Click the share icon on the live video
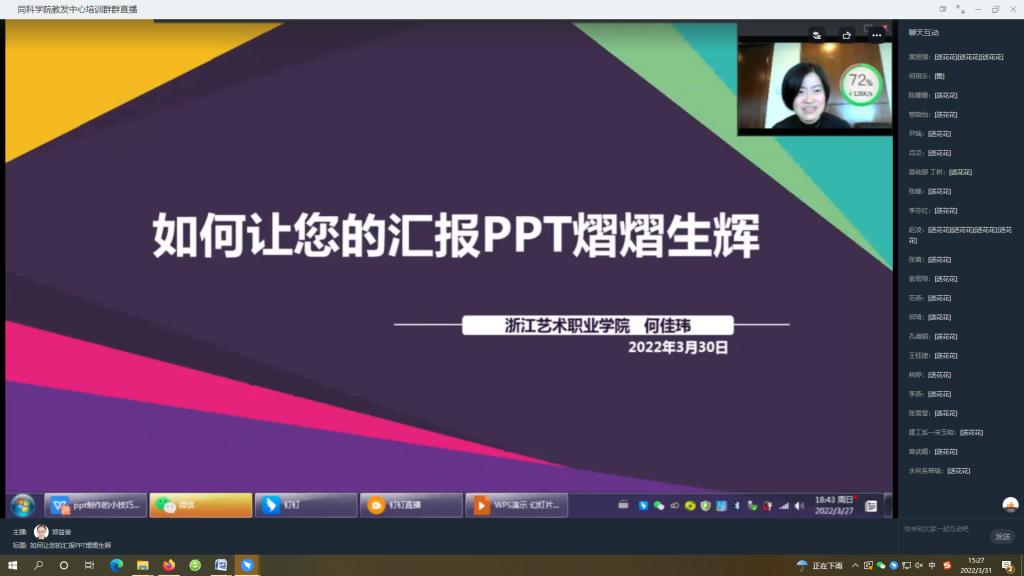The height and width of the screenshot is (576, 1024). [847, 35]
